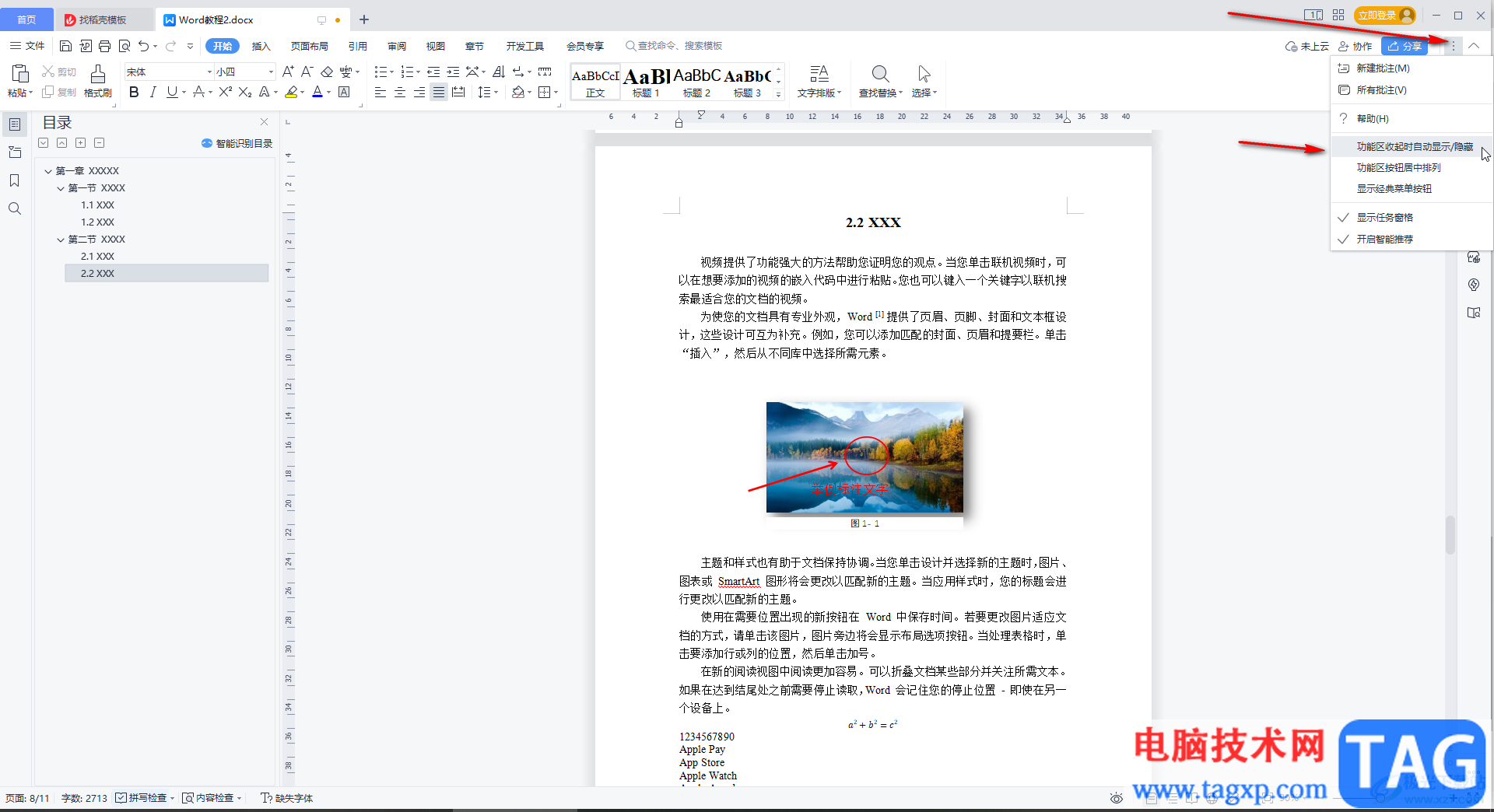The height and width of the screenshot is (812, 1494).
Task: Expand the styles gallery arrow
Action: click(778, 94)
